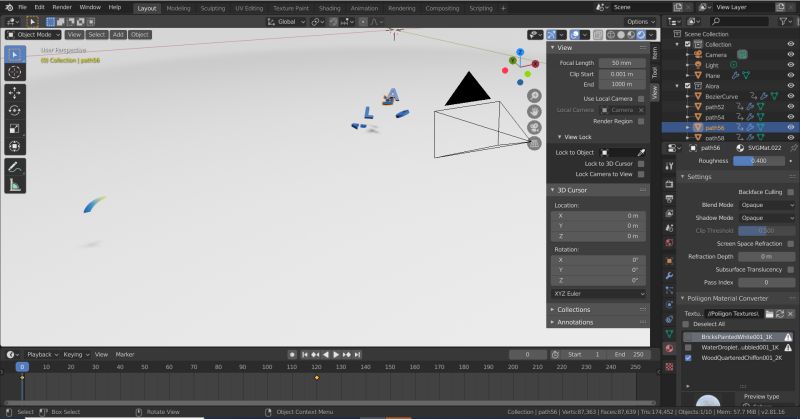Screen dimensions: 800x419
Task: Select the Transform tool
Action: [15, 146]
